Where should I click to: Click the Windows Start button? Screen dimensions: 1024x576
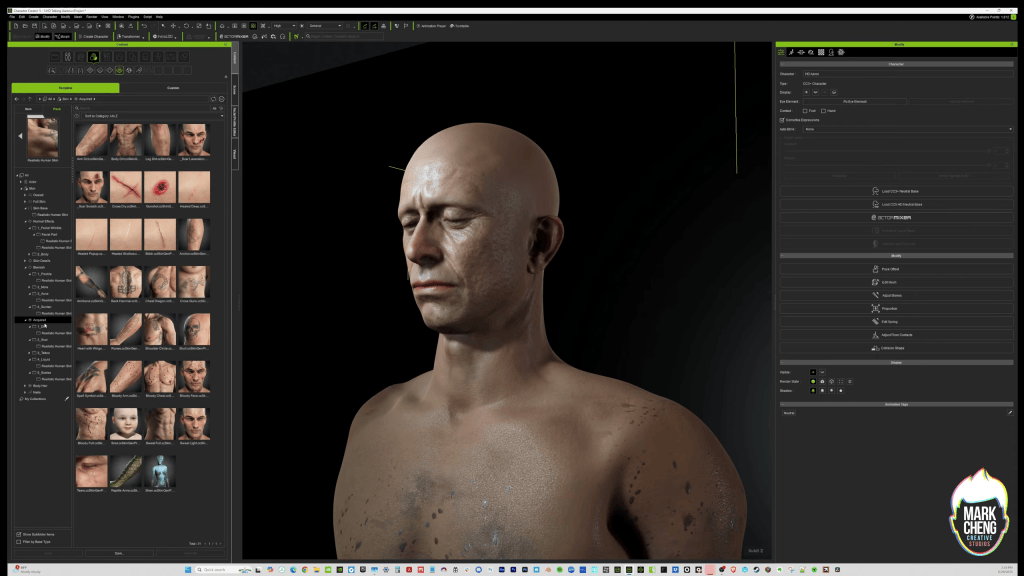click(x=188, y=569)
